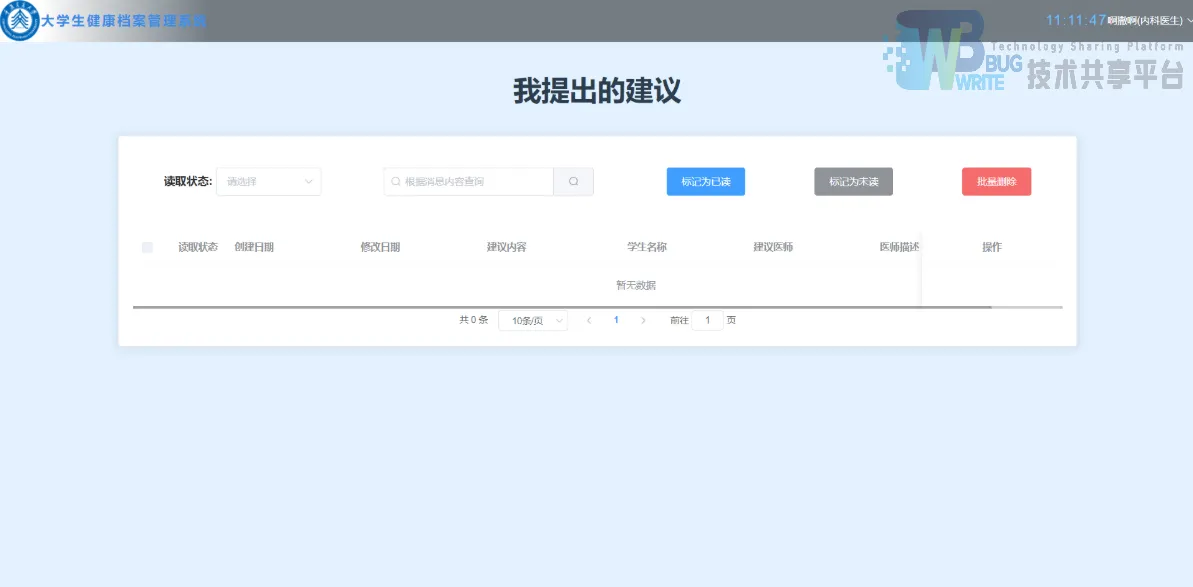Click the 前往 page number input box
The image size is (1193, 587).
(x=706, y=320)
